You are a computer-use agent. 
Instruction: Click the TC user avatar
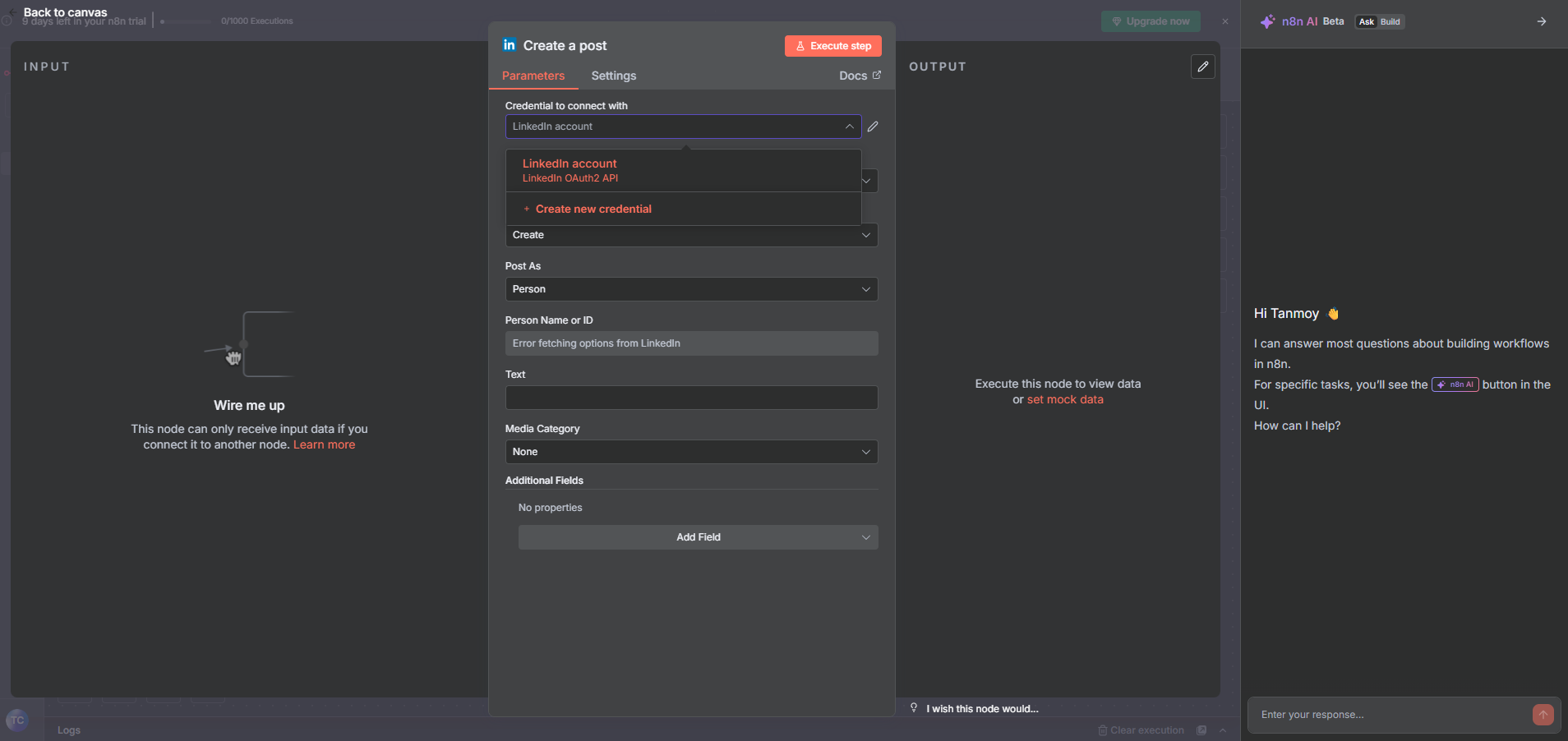pos(17,720)
